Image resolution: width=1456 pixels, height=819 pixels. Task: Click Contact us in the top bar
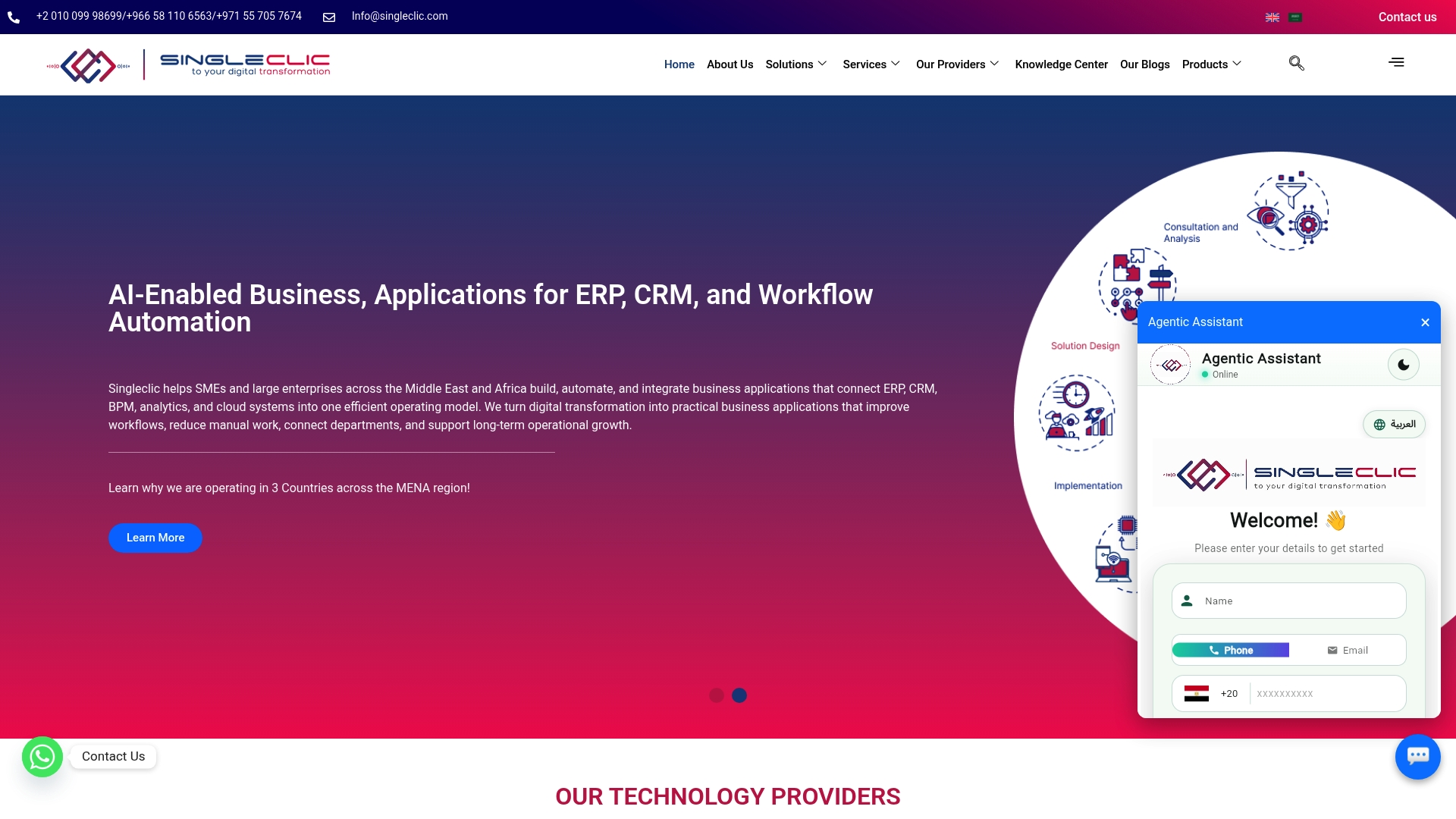(1407, 17)
